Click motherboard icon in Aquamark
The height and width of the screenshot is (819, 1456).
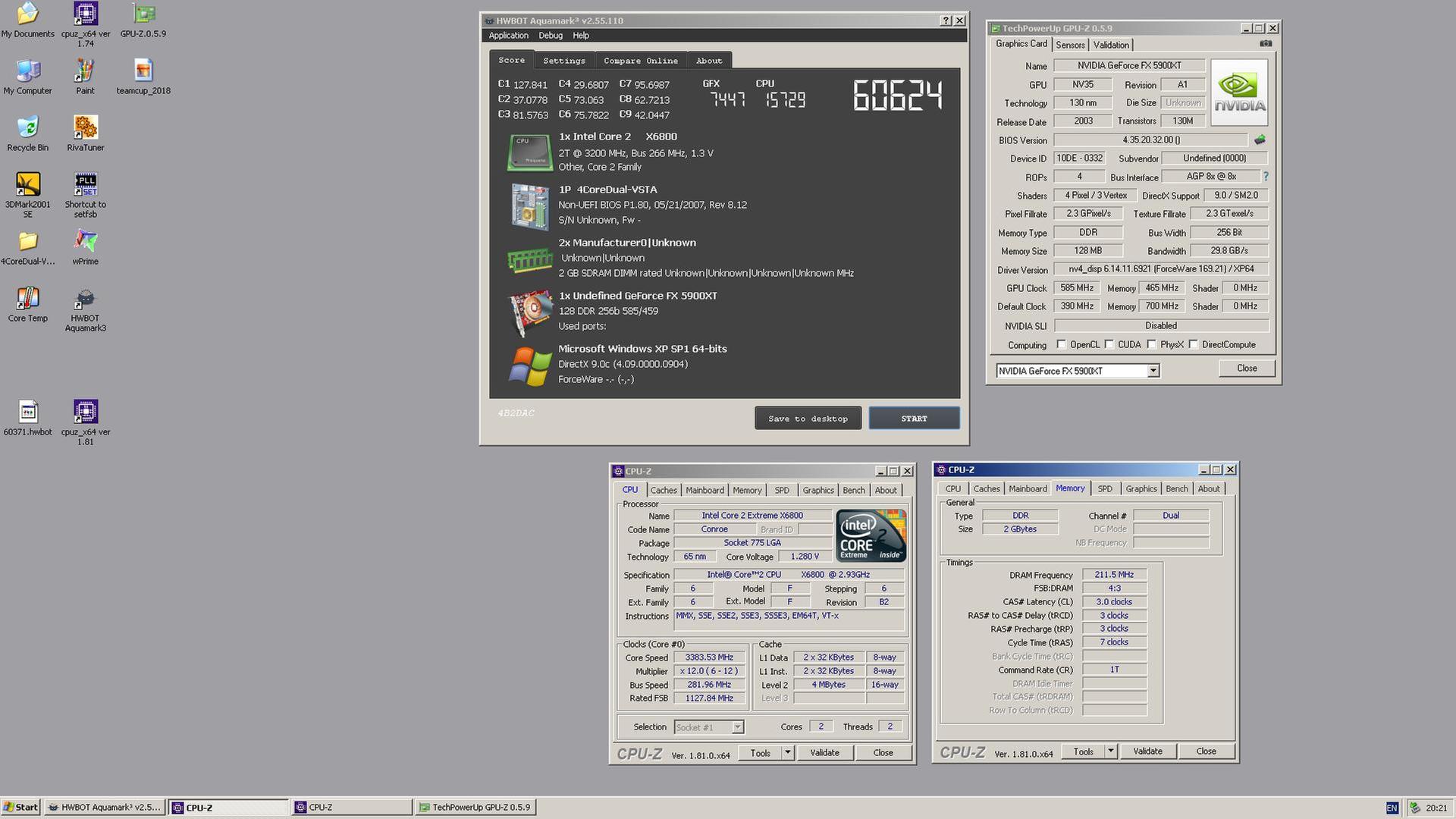(x=529, y=206)
